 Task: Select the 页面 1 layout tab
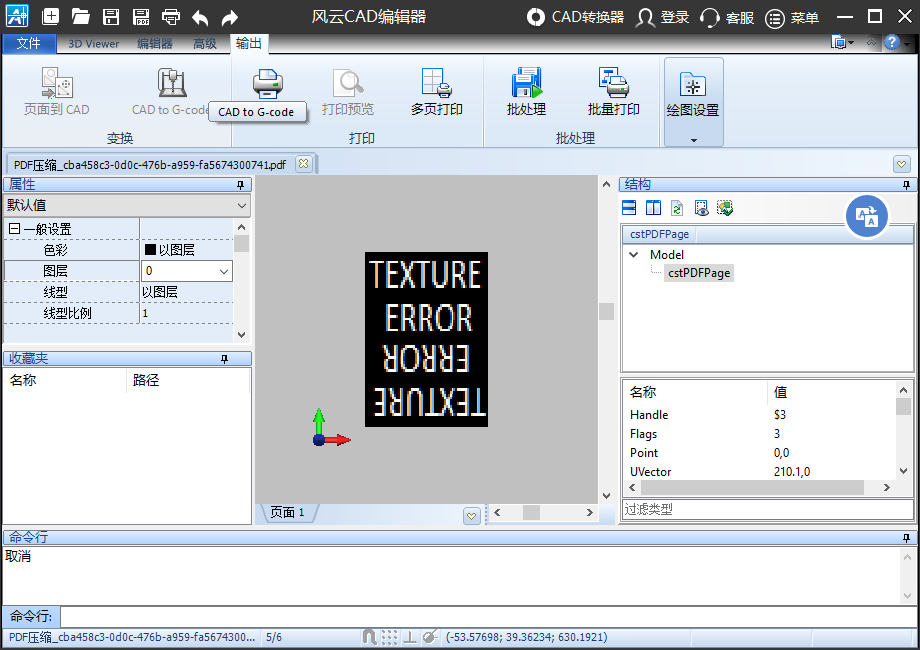[x=288, y=513]
